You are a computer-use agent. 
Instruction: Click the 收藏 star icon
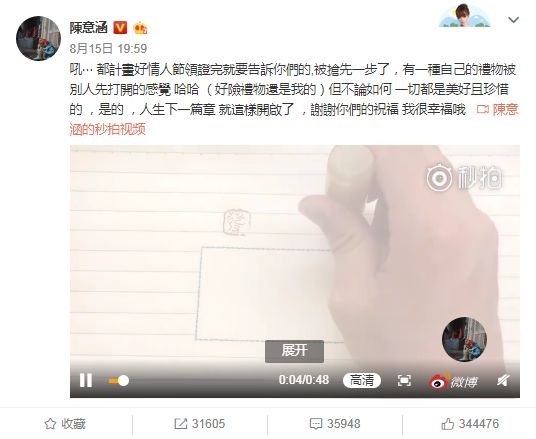coord(50,424)
